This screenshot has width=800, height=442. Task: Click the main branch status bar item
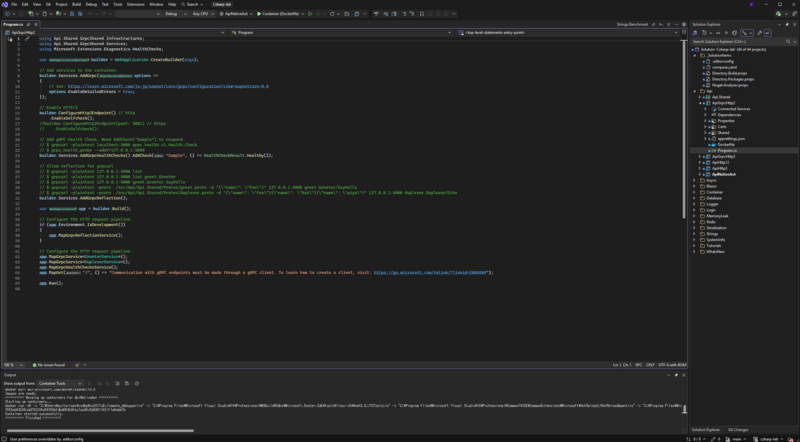click(734, 439)
